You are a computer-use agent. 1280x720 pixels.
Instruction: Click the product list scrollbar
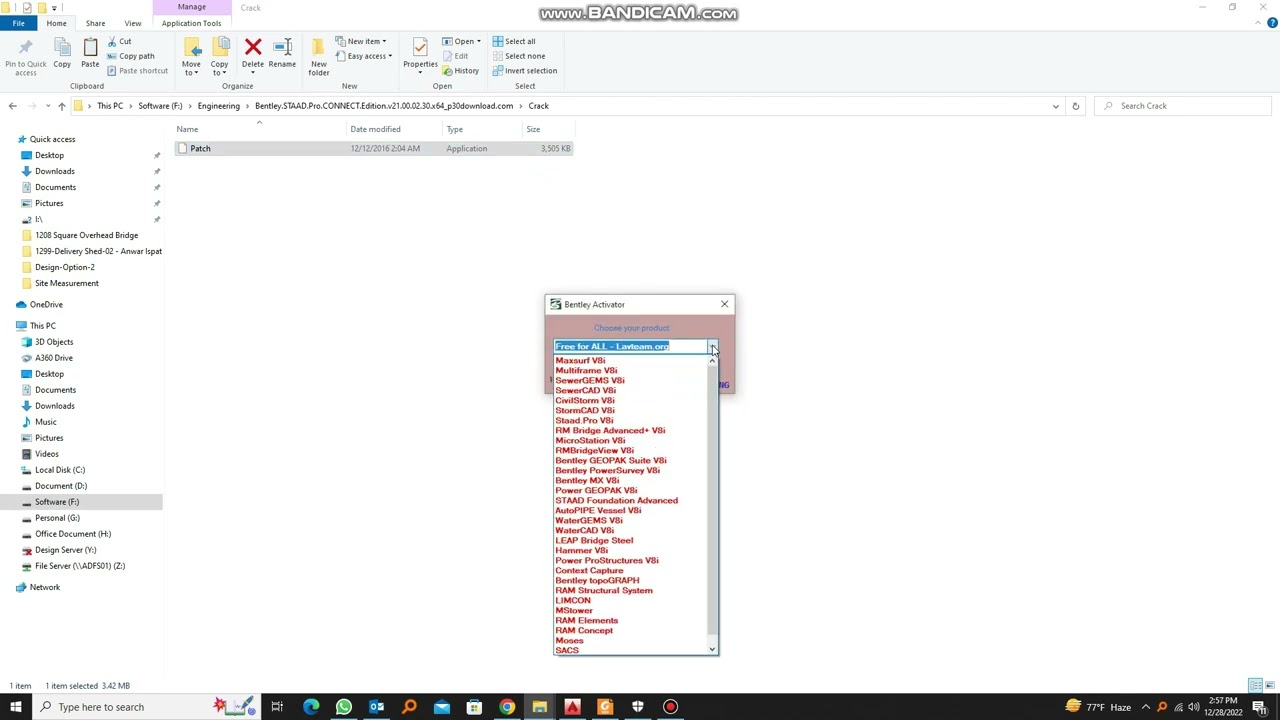pos(712,500)
